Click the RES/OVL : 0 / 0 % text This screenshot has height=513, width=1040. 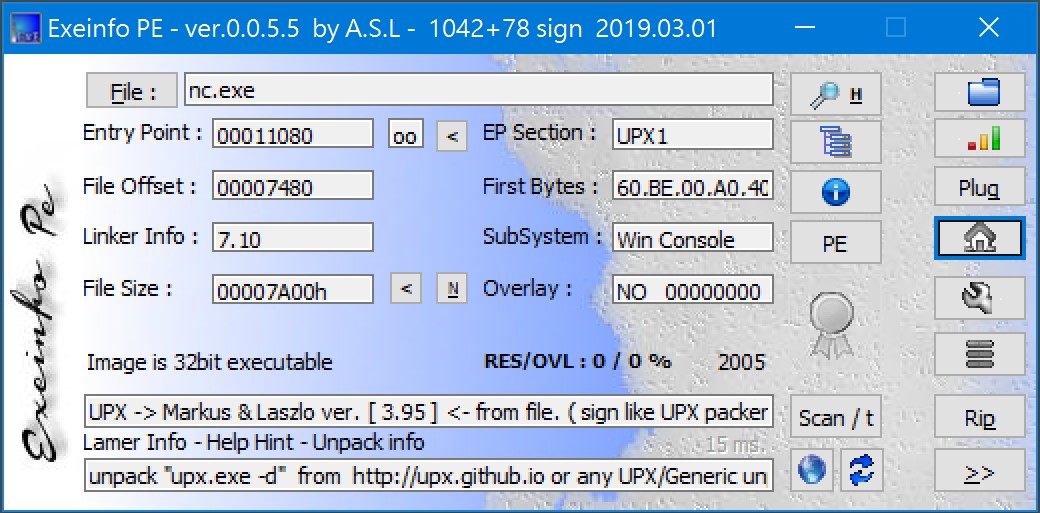click(x=578, y=362)
